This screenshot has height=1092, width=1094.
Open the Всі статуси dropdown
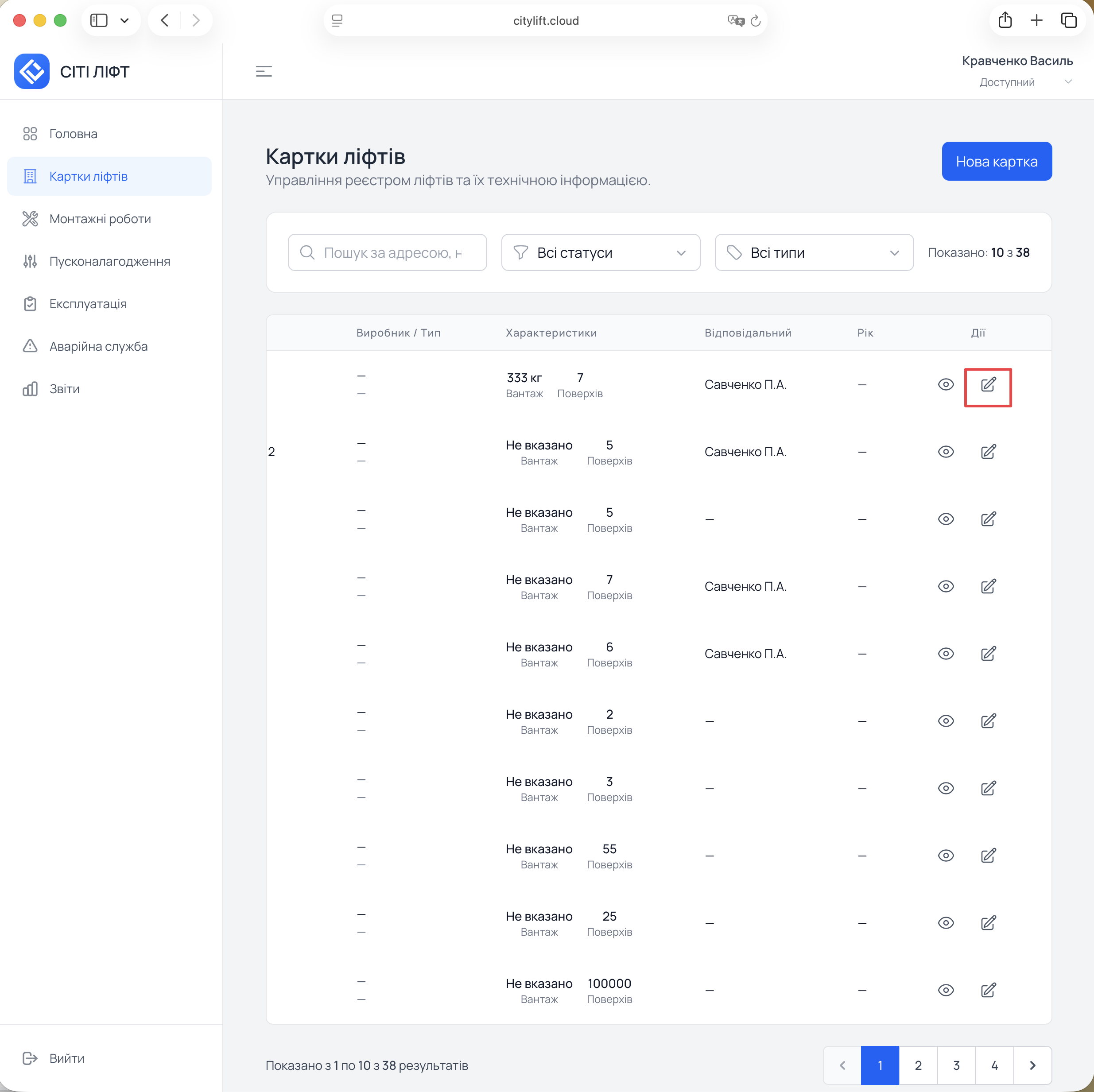coord(600,252)
